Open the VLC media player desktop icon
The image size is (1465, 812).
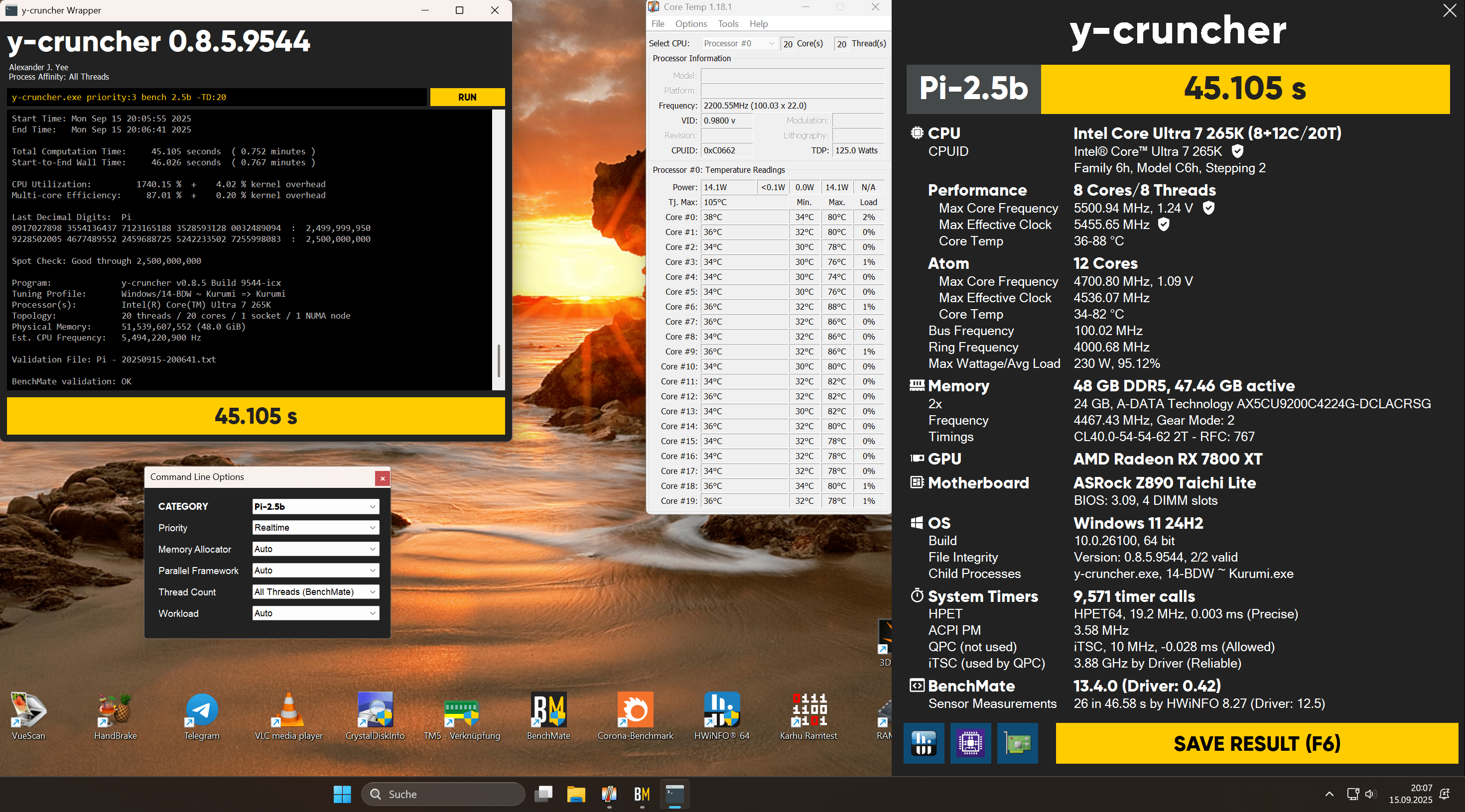click(x=288, y=710)
